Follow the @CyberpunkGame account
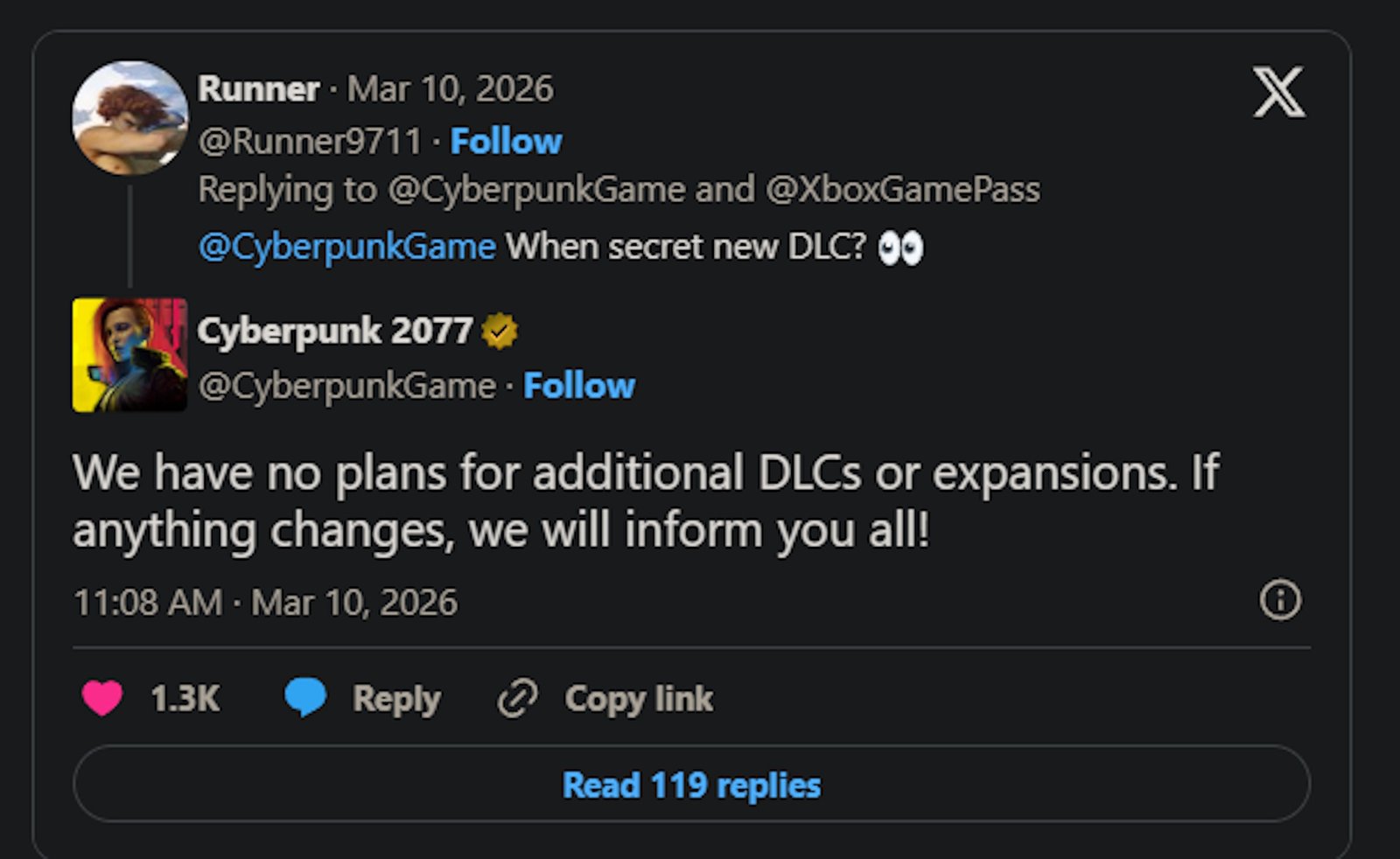 tap(580, 384)
